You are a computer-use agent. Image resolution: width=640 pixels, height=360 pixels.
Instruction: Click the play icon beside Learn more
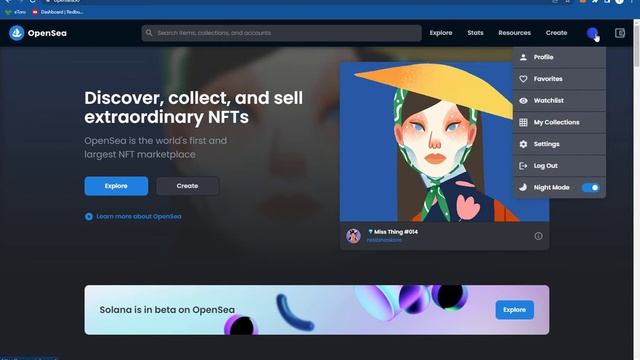[89, 217]
